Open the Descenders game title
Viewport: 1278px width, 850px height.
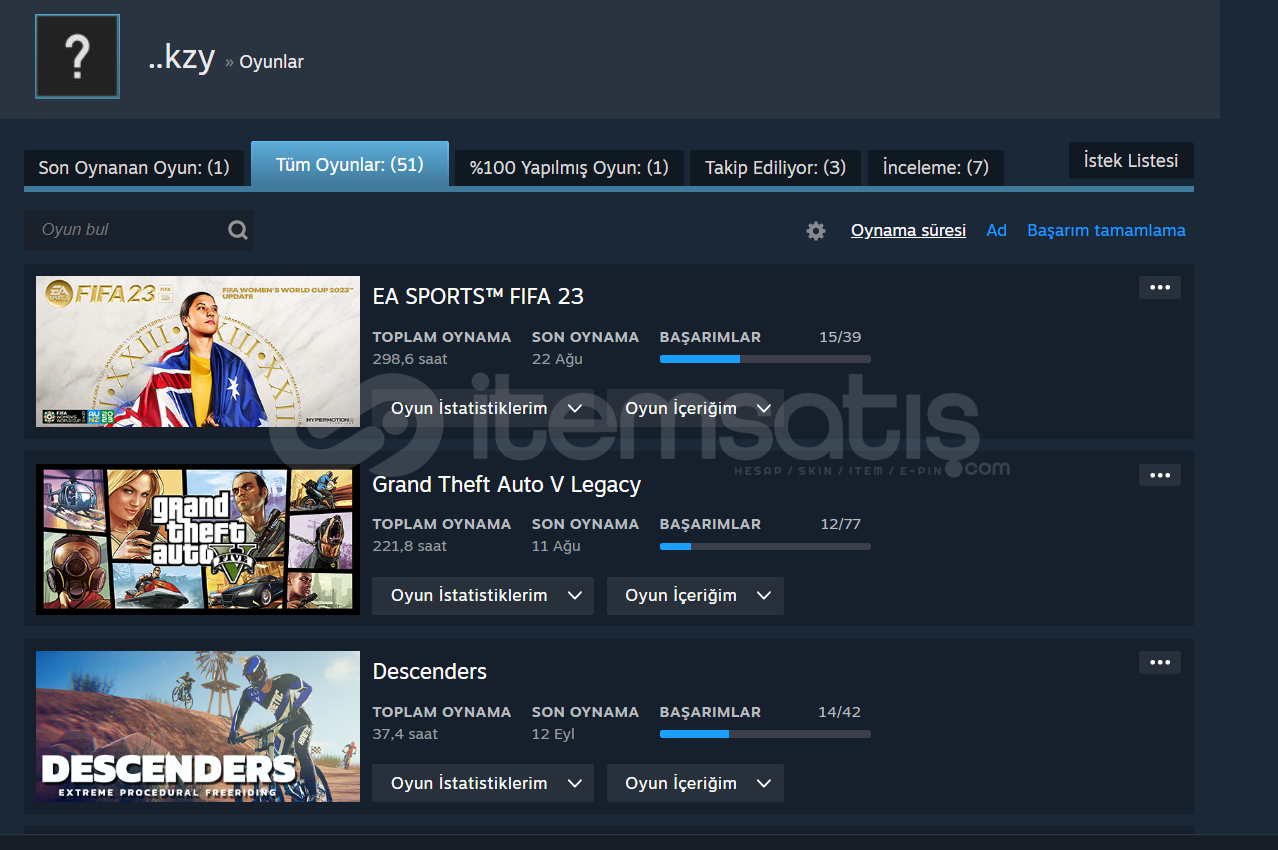[430, 671]
